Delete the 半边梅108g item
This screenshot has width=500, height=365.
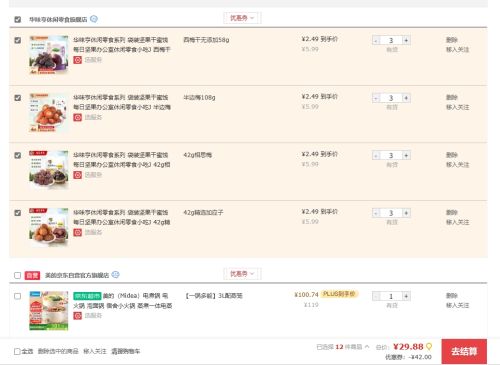452,97
